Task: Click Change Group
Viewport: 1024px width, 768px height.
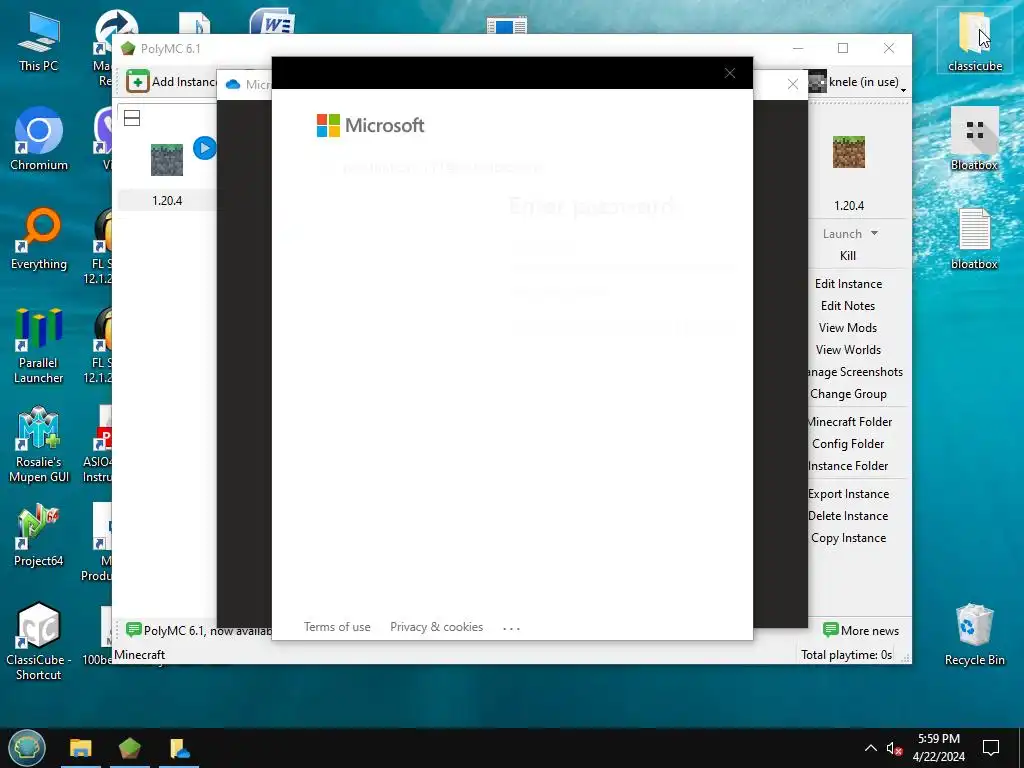Action: point(848,394)
